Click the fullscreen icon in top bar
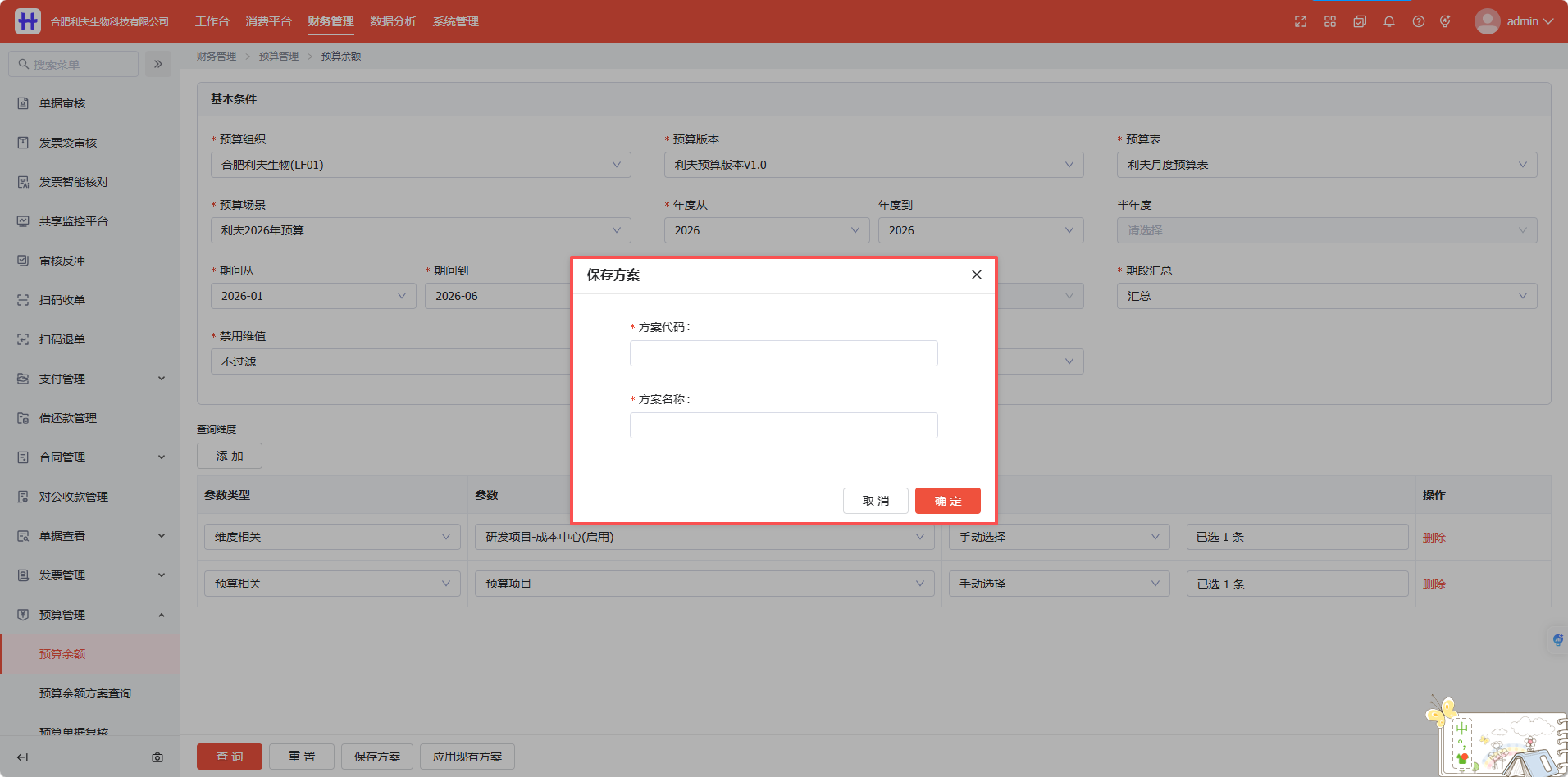The image size is (1568, 777). [1301, 21]
